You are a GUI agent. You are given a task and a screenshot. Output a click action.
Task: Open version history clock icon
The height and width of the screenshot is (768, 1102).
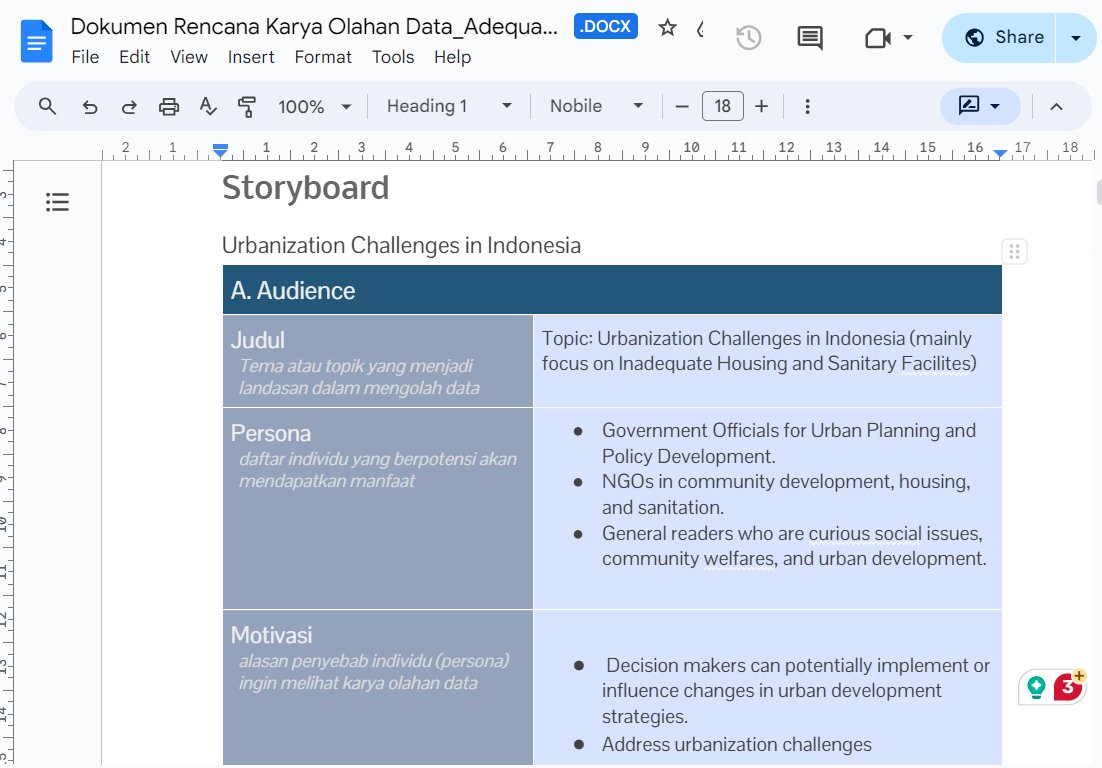pyautogui.click(x=748, y=37)
